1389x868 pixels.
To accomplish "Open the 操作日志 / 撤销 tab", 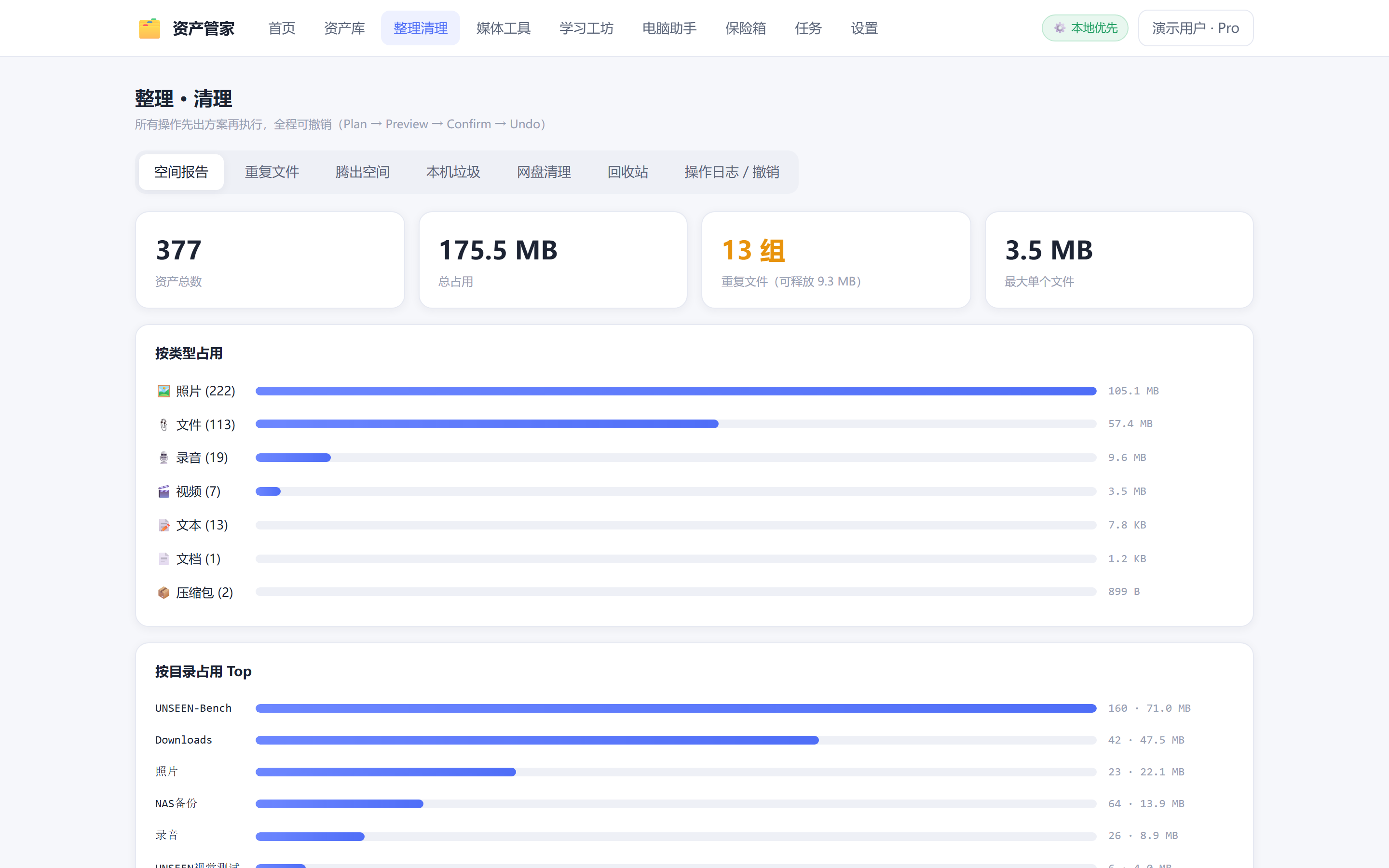I will click(x=732, y=172).
